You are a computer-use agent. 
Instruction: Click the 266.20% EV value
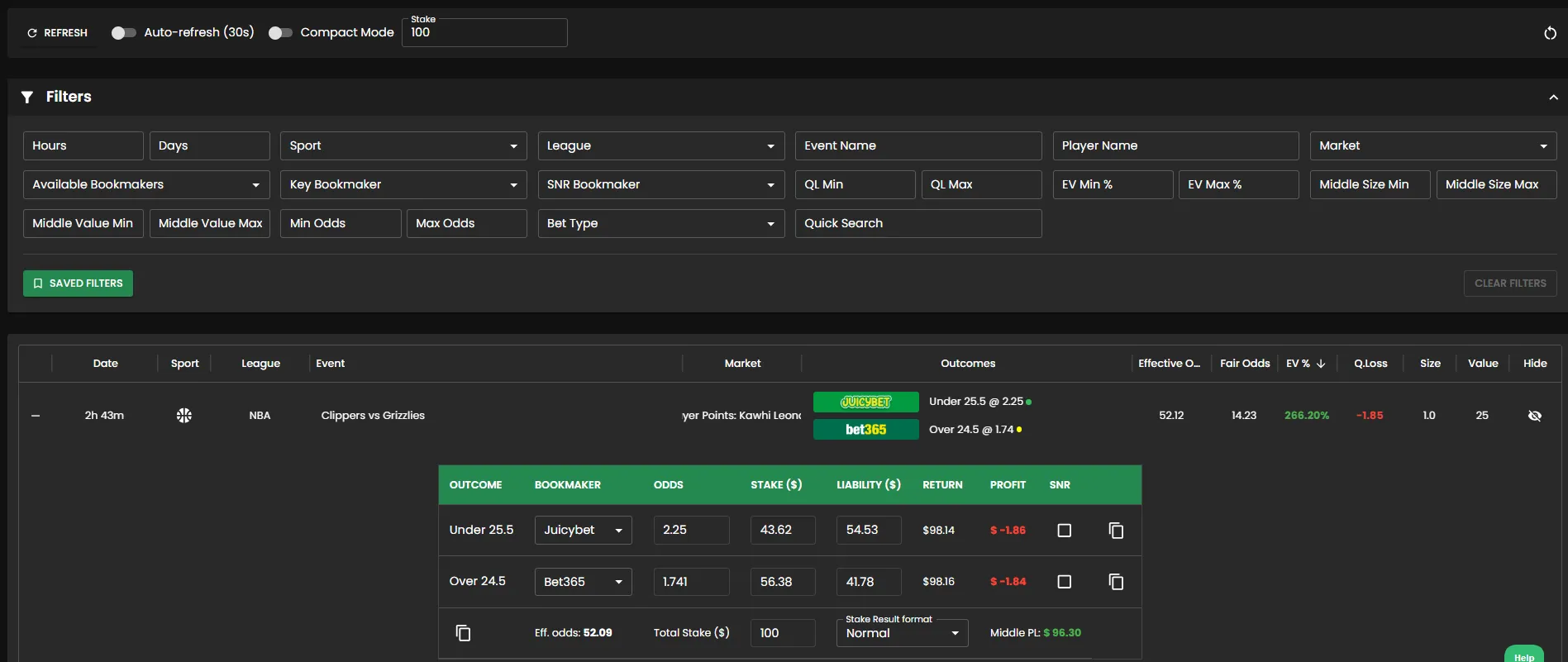[1307, 416]
